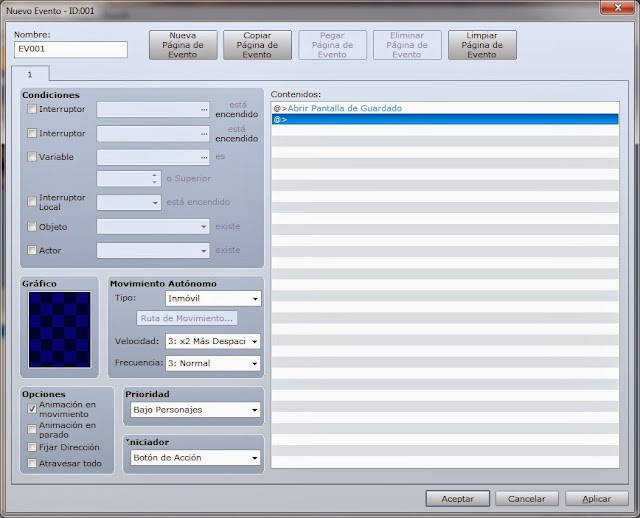Open the Interruptor Local dropdown

[x=129, y=202]
